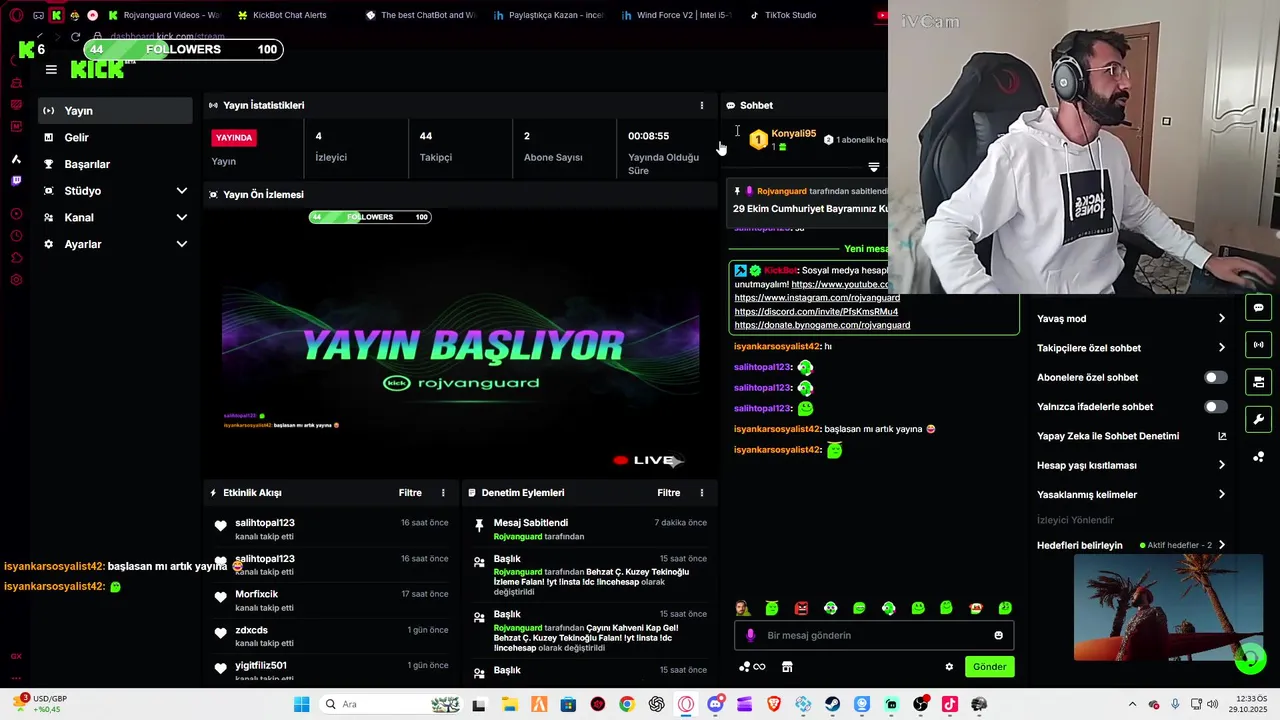Viewport: 1280px width, 720px height.
Task: Click the purple microphone icon in the message field
Action: tap(750, 635)
